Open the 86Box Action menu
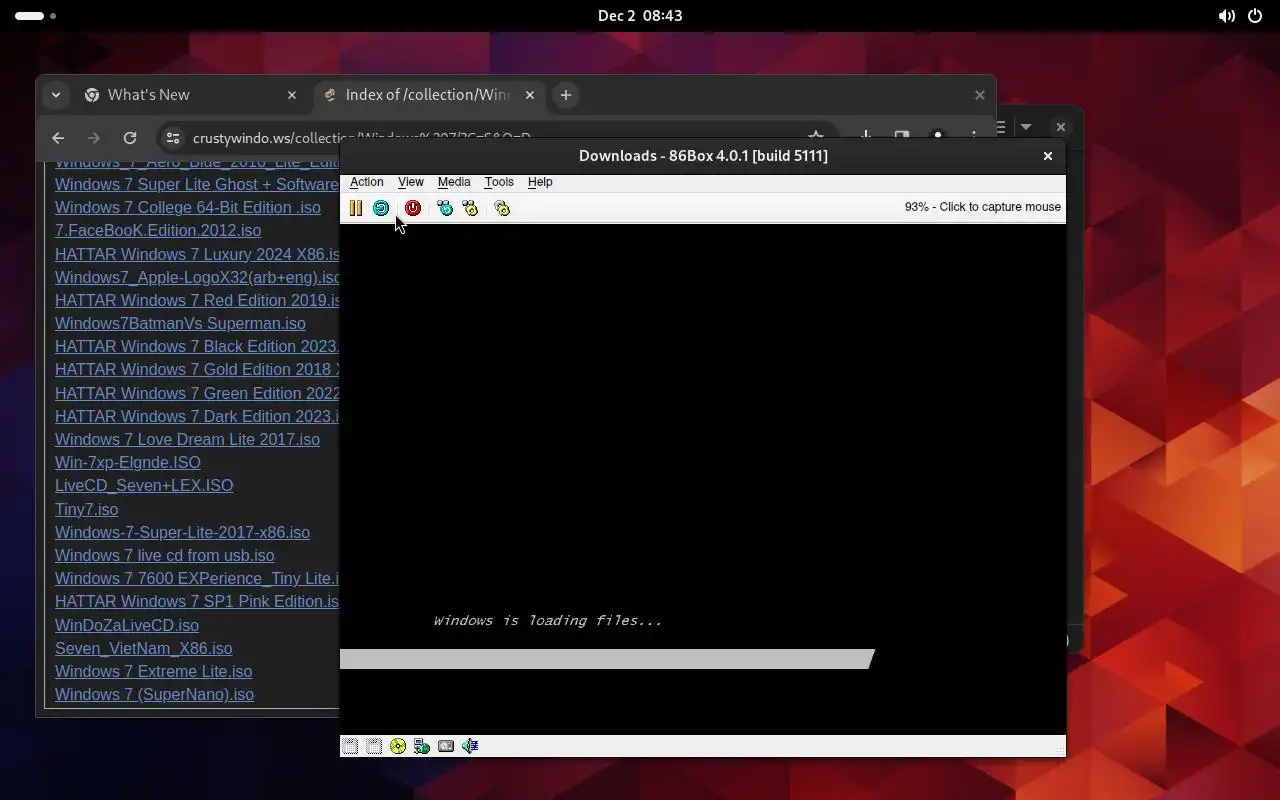The height and width of the screenshot is (800, 1280). click(x=367, y=182)
